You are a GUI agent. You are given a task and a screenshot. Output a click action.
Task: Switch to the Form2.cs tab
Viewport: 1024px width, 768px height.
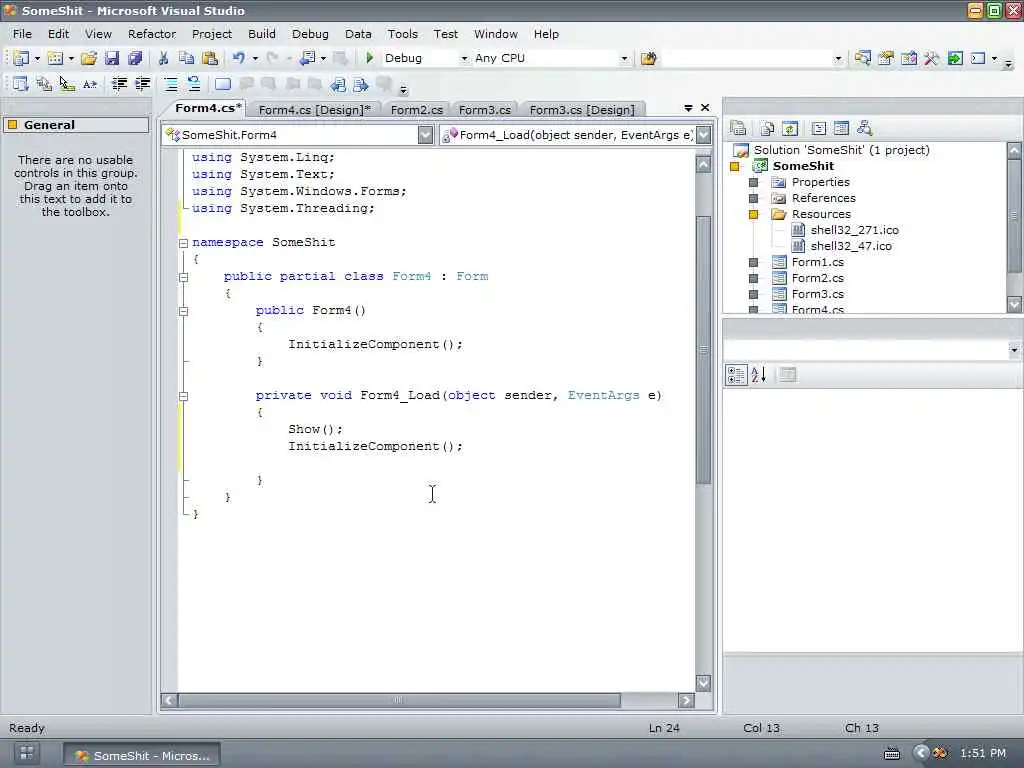click(417, 110)
